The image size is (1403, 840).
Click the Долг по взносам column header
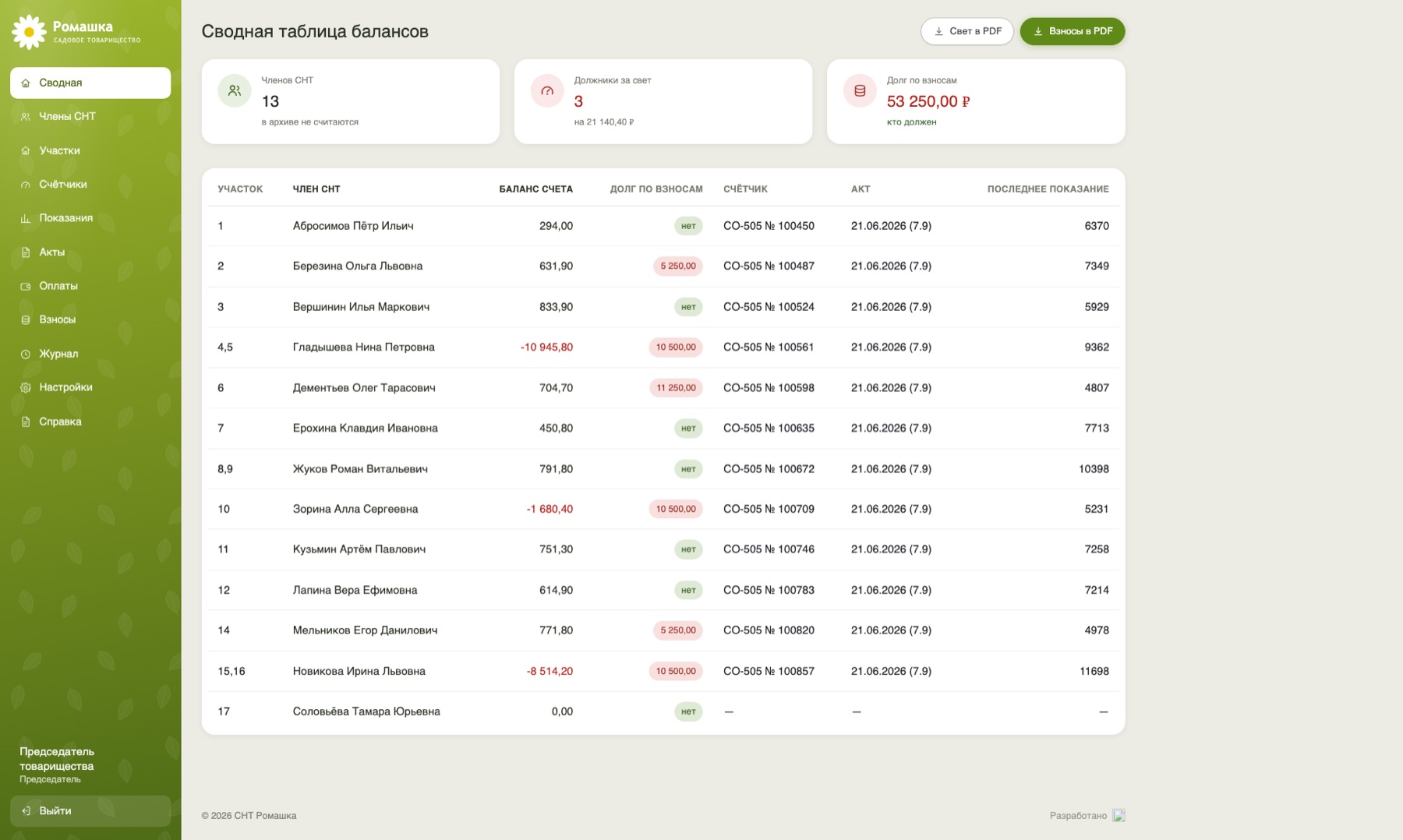[656, 189]
